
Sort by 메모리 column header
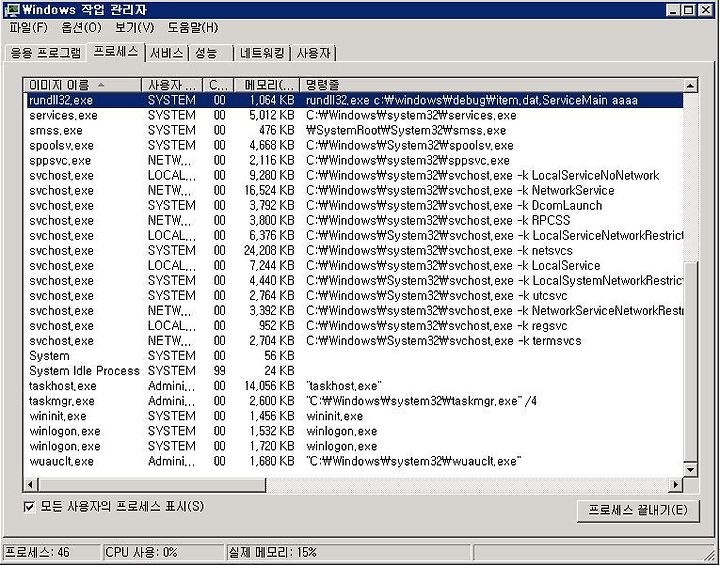pos(267,85)
